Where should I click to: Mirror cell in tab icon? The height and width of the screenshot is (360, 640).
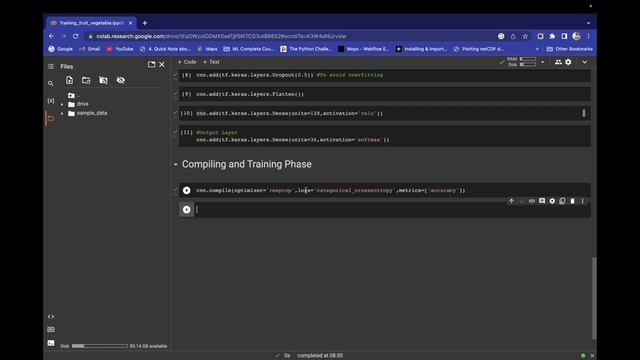[562, 201]
